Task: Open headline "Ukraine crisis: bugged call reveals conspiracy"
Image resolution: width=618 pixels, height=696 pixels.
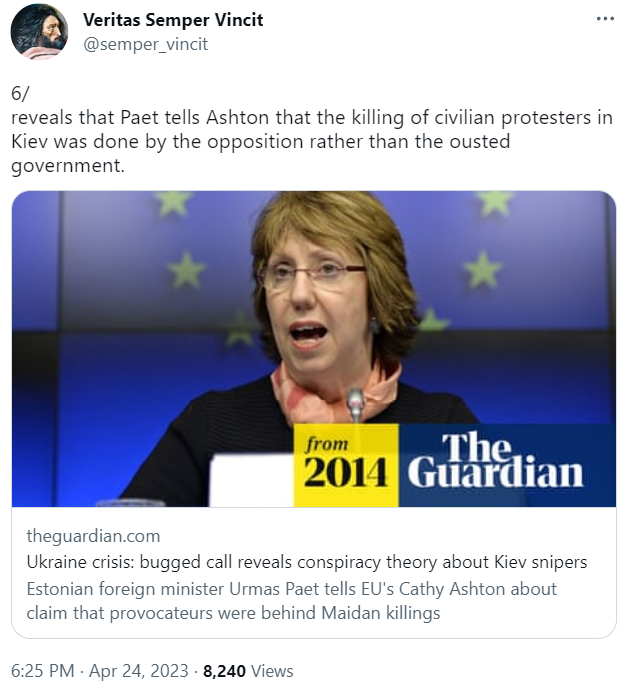Action: point(307,562)
